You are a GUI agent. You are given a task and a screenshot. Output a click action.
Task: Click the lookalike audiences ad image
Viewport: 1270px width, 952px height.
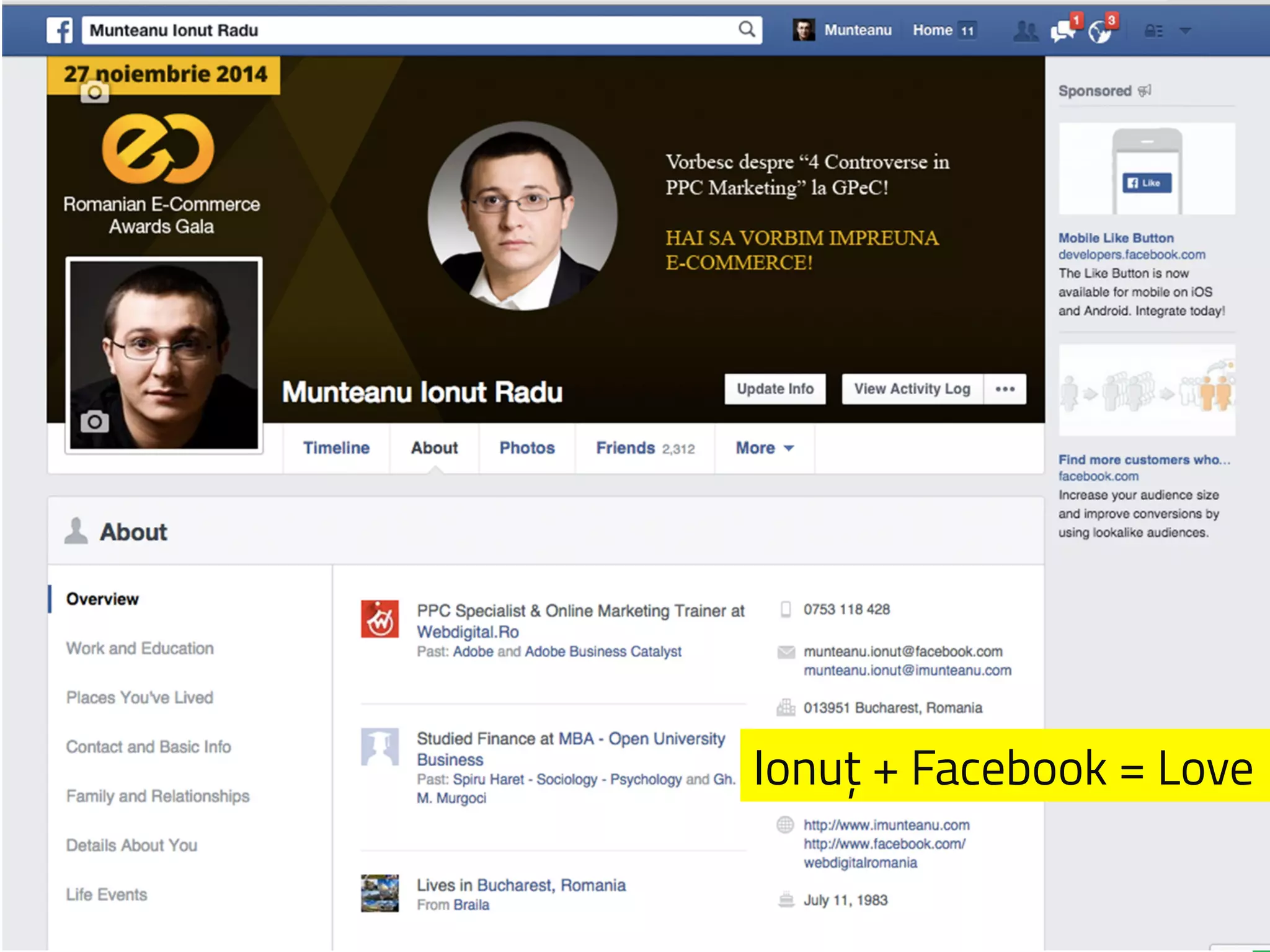coord(1147,390)
